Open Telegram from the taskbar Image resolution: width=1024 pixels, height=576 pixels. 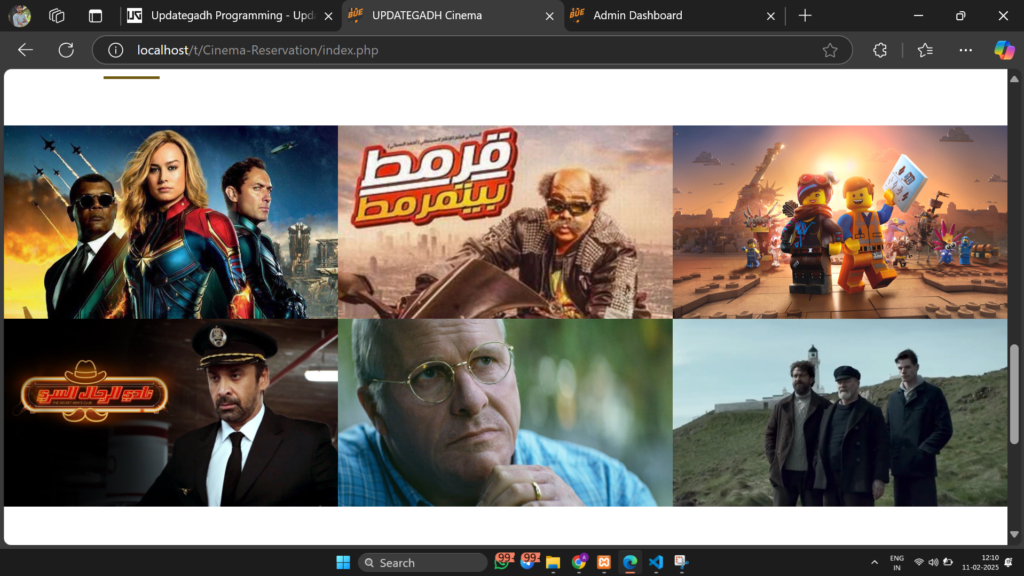(528, 562)
